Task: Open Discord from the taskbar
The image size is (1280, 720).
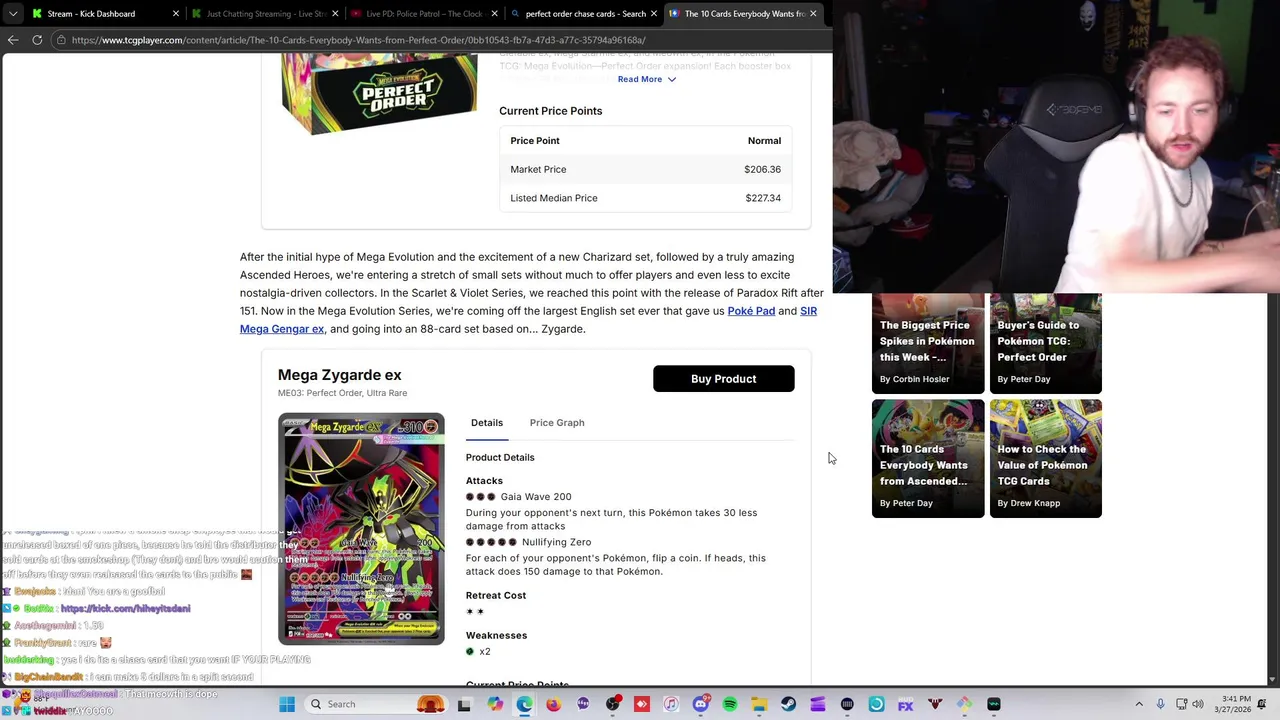Action: 701,704
